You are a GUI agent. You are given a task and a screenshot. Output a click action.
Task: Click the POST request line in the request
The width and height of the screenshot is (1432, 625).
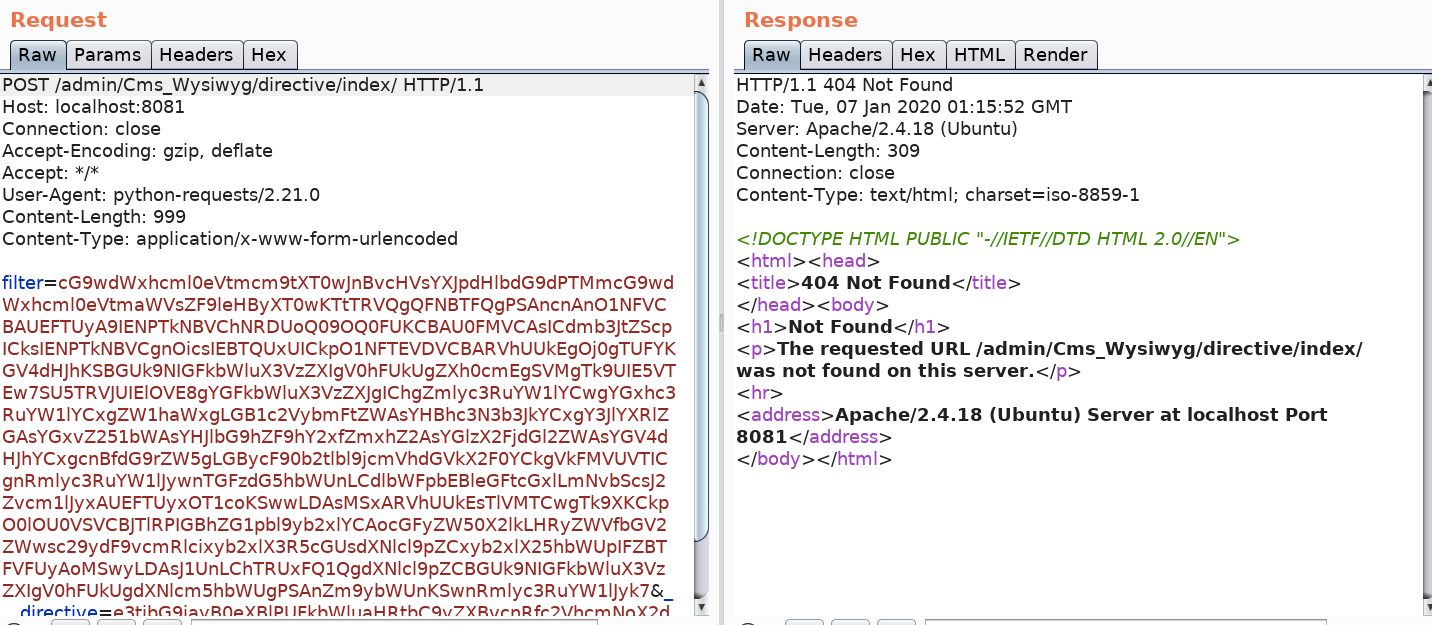point(243,85)
